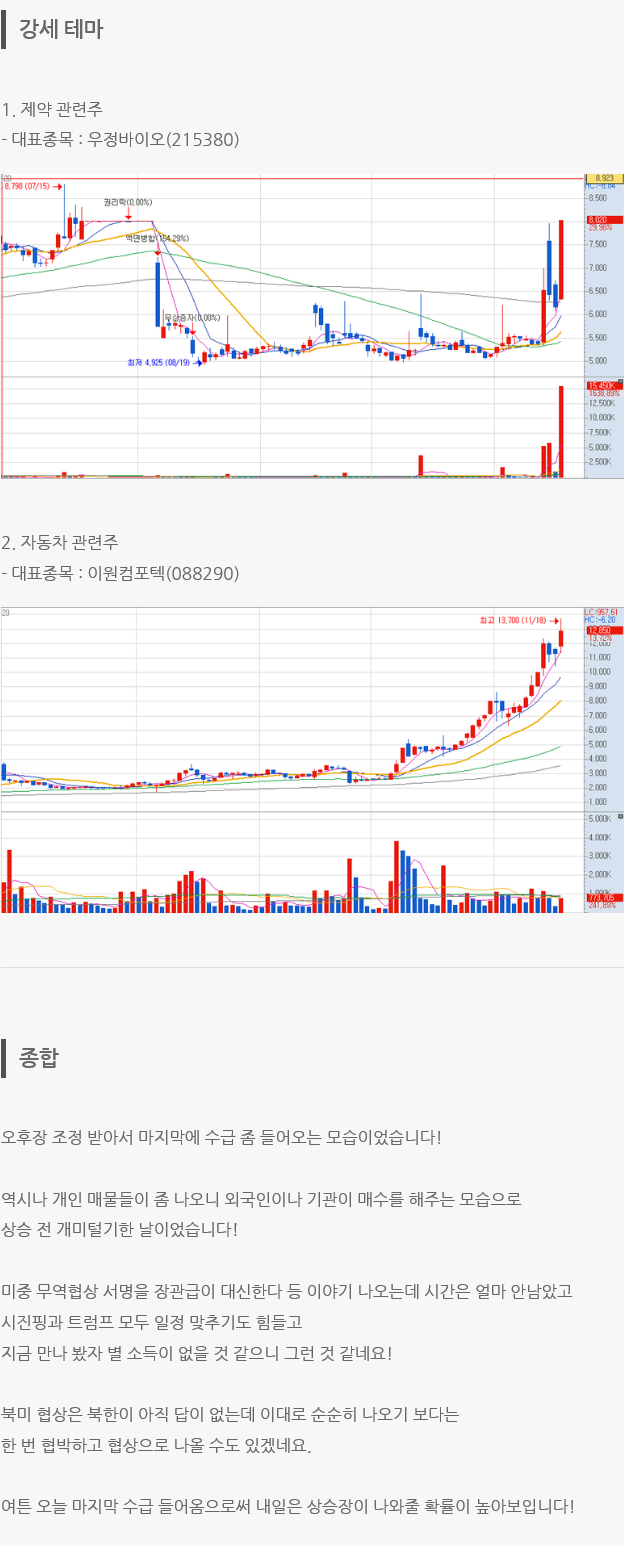The width and height of the screenshot is (624, 1546).
Task: Click the 무상증자 event label on chart
Action: [x=191, y=317]
